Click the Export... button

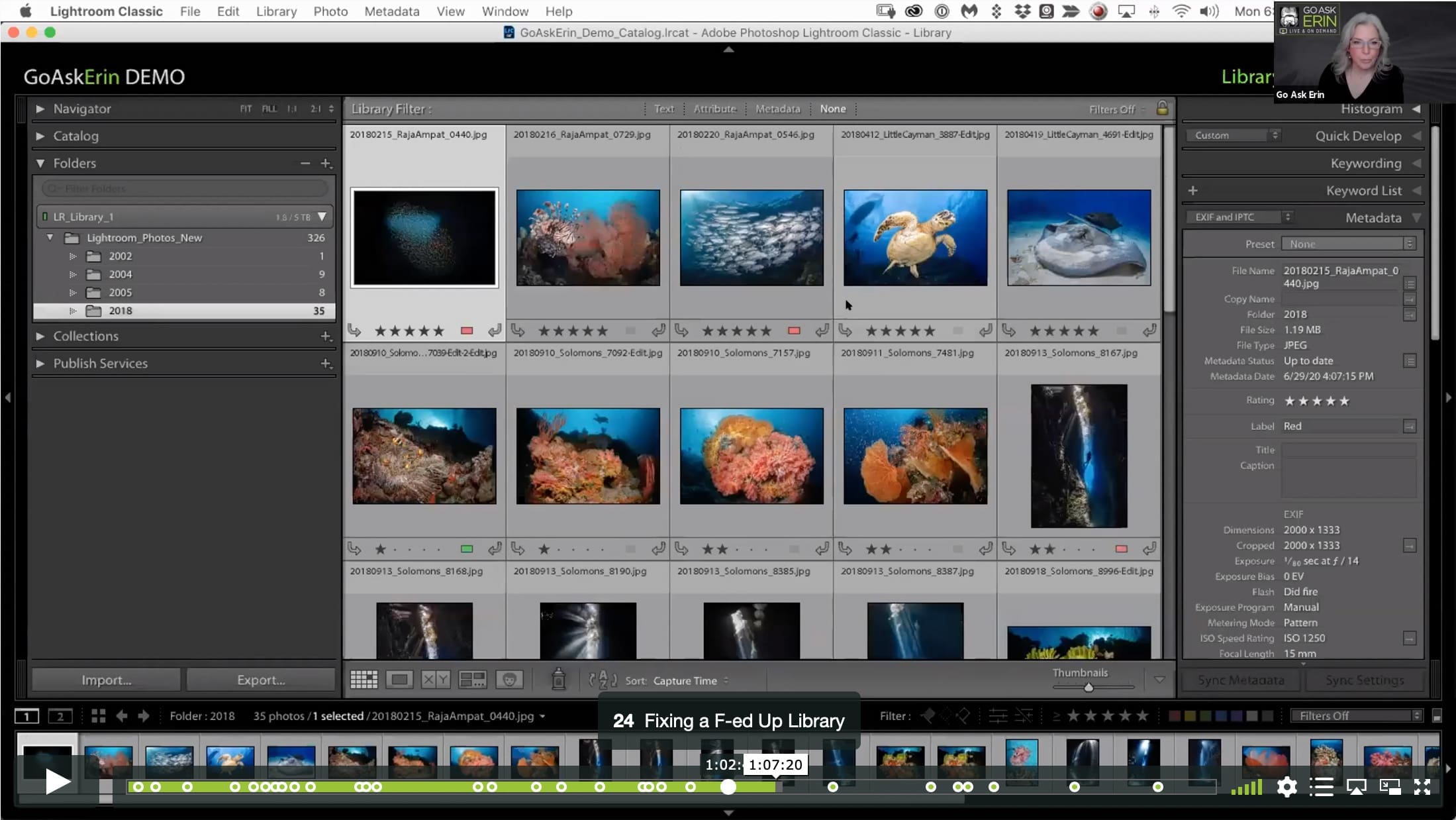(x=261, y=680)
